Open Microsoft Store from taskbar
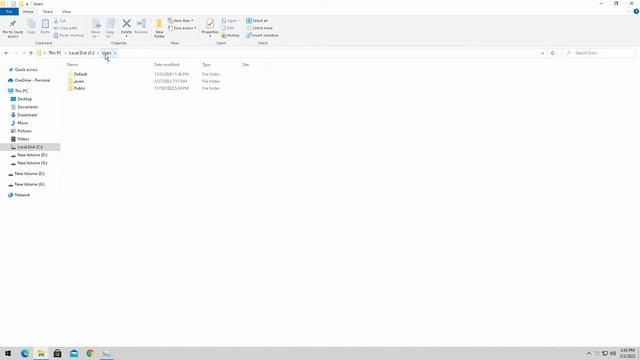This screenshot has width=640, height=360. point(58,353)
